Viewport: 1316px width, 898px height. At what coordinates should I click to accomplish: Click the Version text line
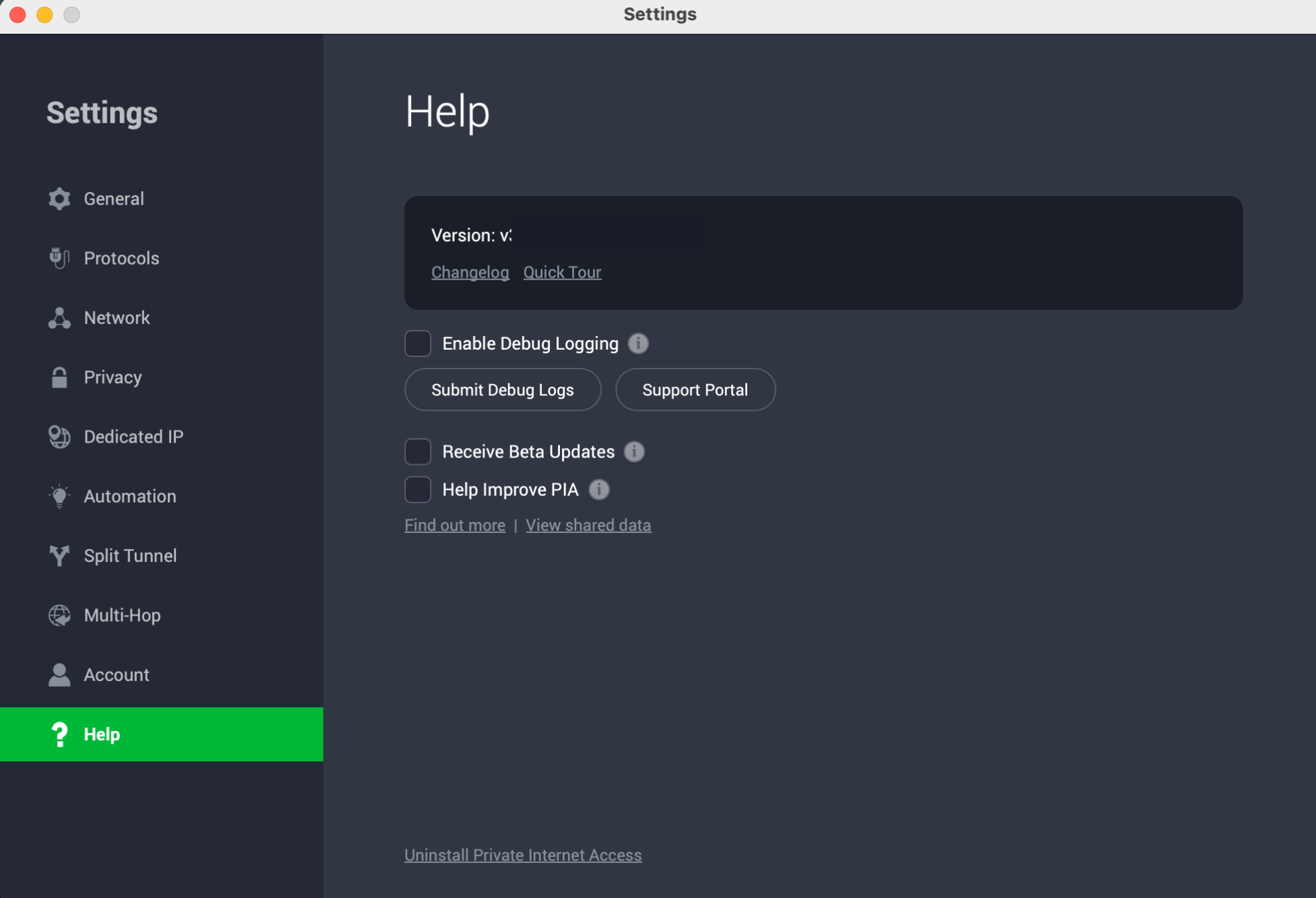click(x=472, y=235)
